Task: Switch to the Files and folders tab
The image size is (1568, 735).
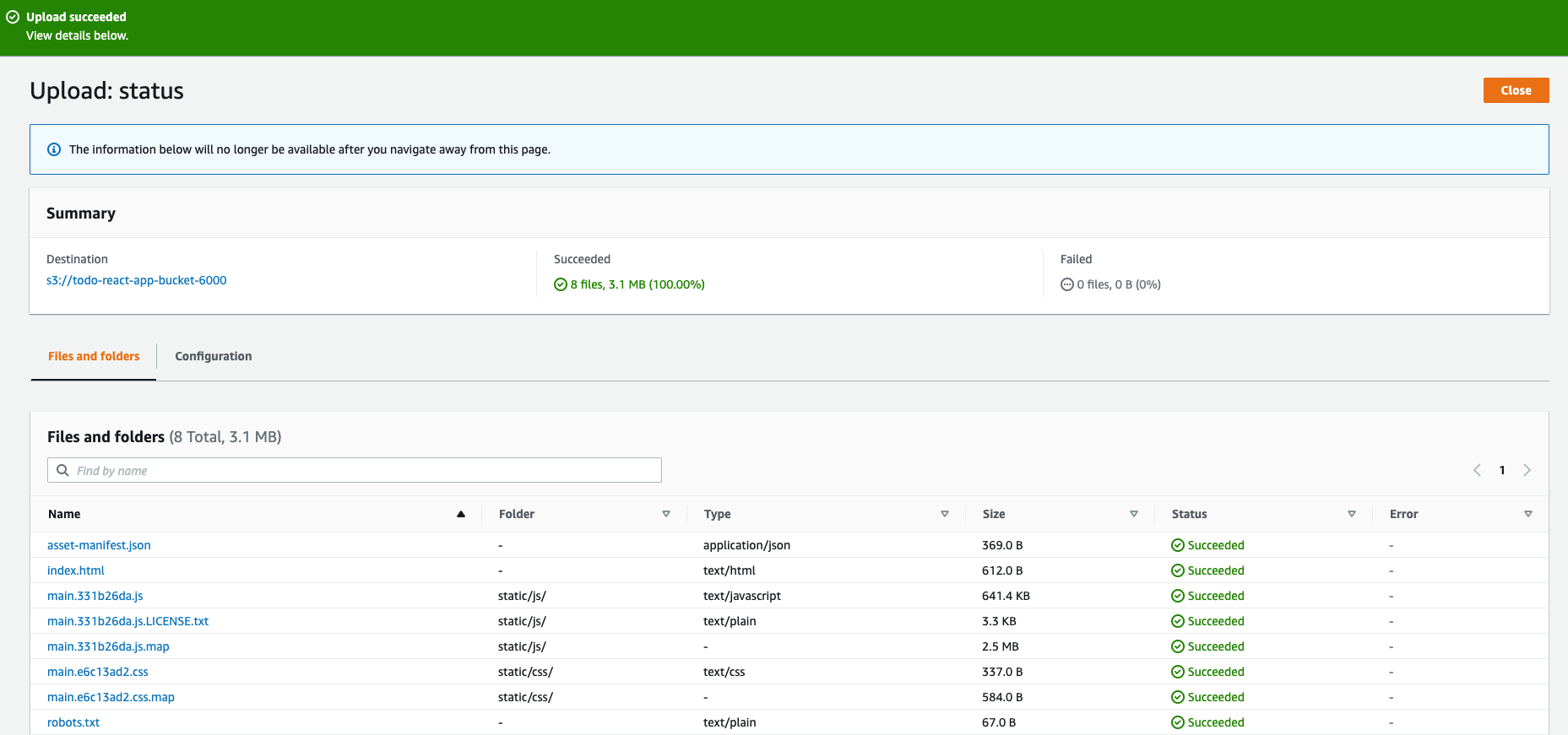Action: click(94, 356)
